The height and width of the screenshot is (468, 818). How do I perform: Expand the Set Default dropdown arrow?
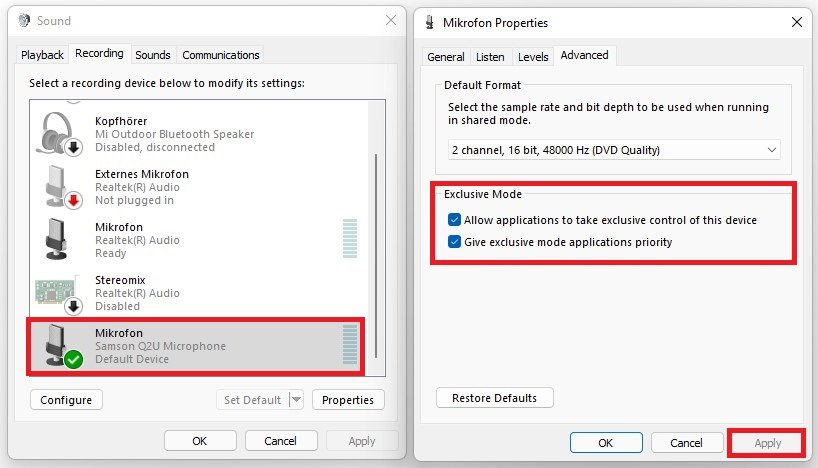click(295, 400)
